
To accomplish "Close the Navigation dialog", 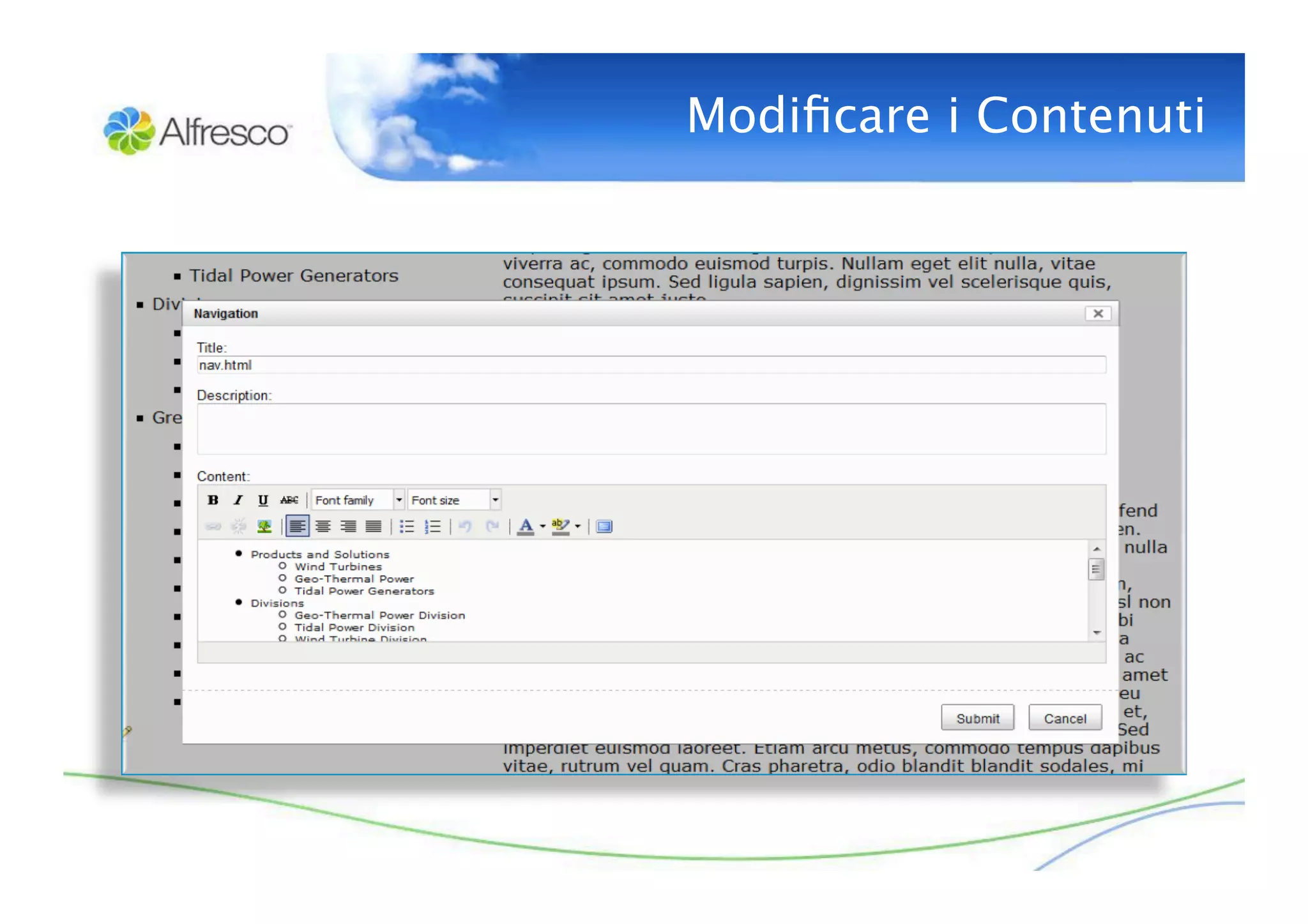I will [x=1098, y=314].
